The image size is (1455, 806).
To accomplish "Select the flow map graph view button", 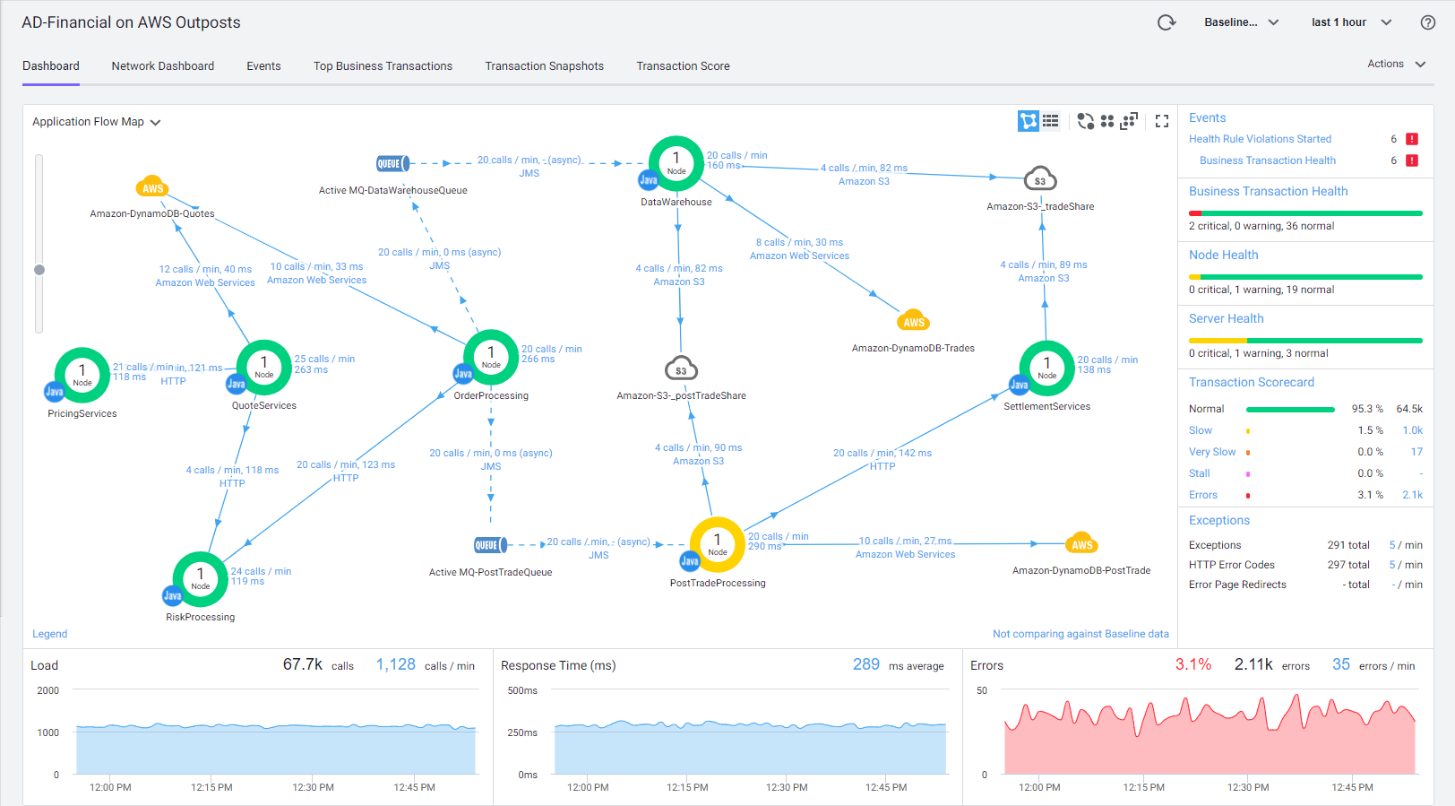I will [x=1028, y=121].
